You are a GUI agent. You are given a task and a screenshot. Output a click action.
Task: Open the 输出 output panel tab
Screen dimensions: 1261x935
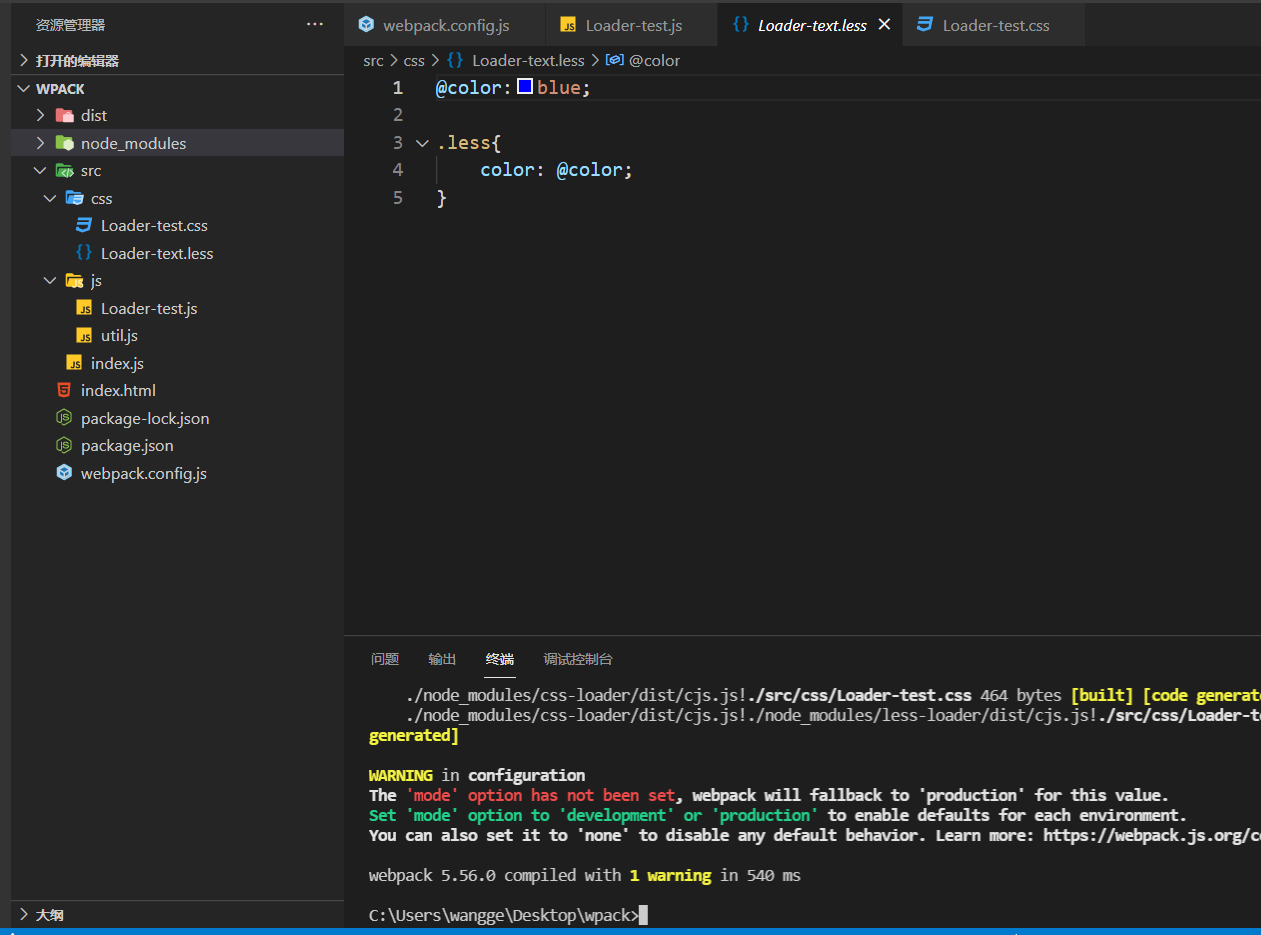(442, 659)
